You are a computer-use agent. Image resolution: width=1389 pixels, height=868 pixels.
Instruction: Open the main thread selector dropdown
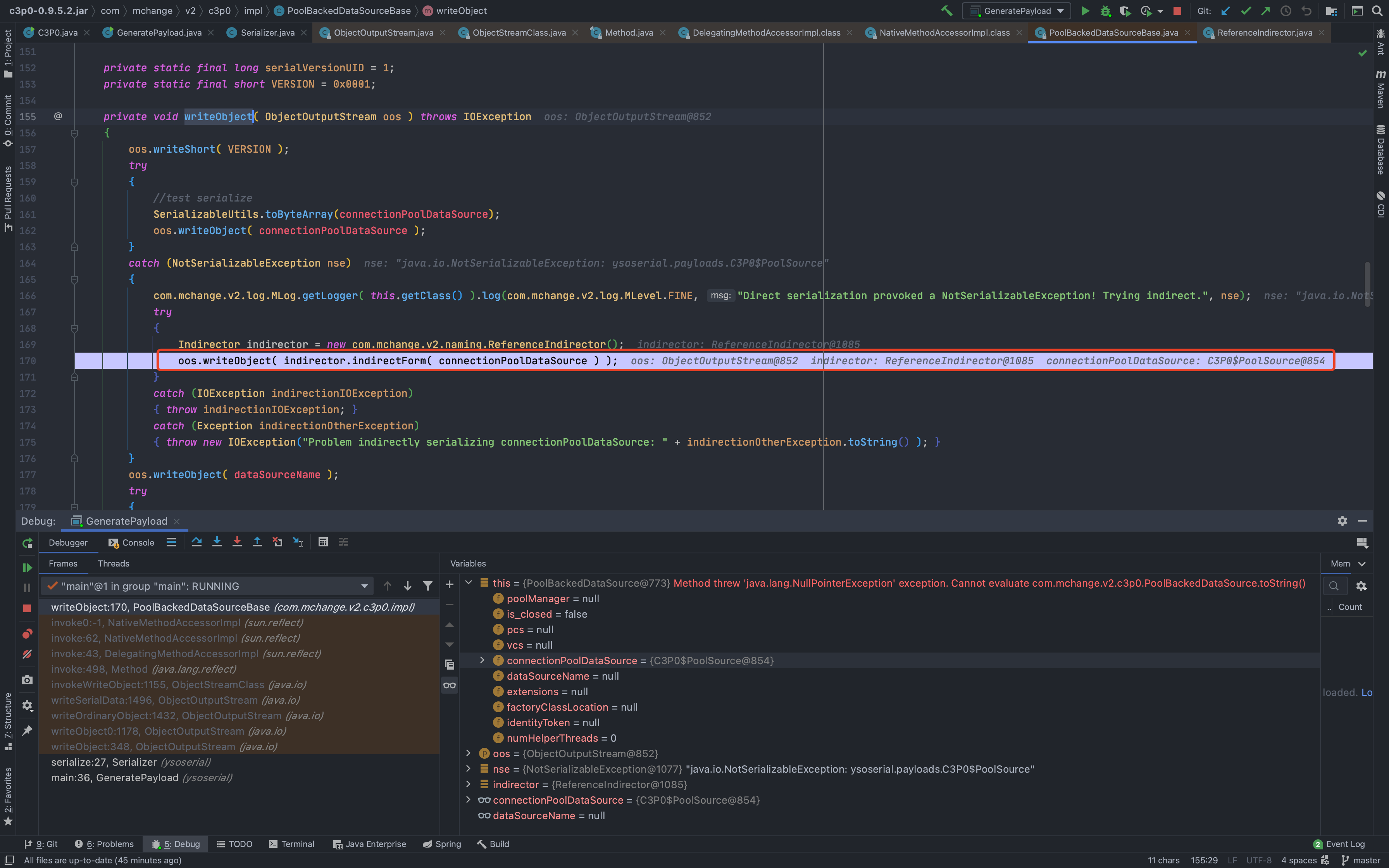click(364, 586)
